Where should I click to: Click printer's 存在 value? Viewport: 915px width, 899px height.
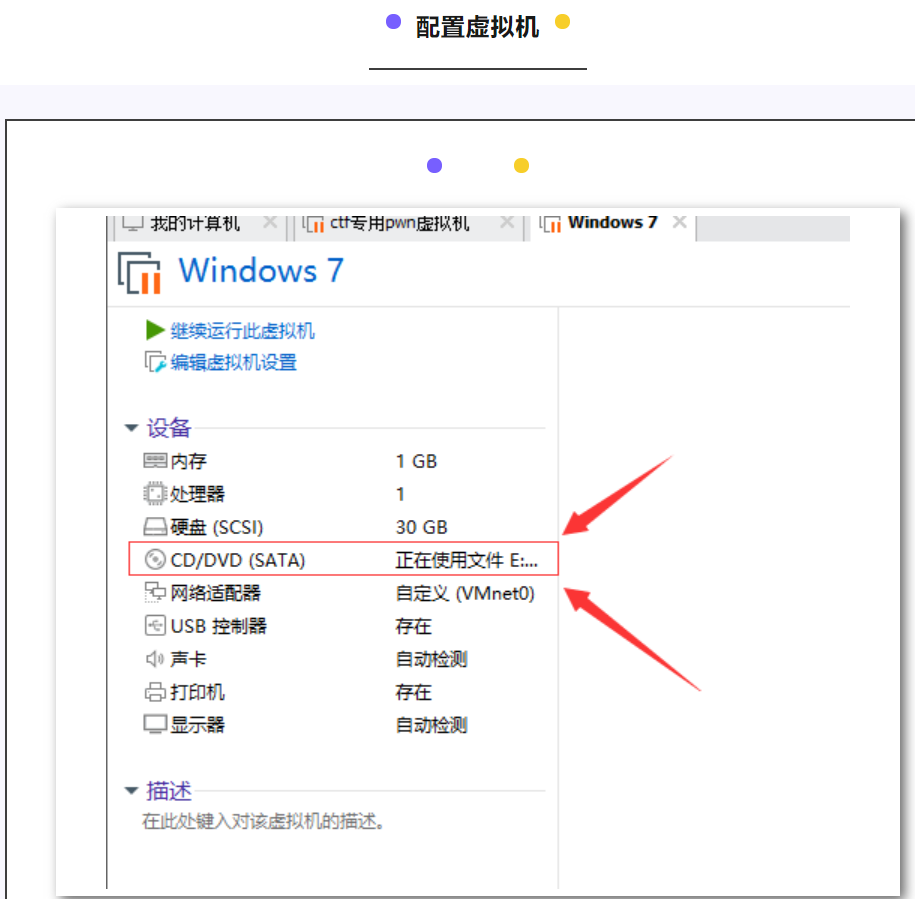tap(414, 692)
